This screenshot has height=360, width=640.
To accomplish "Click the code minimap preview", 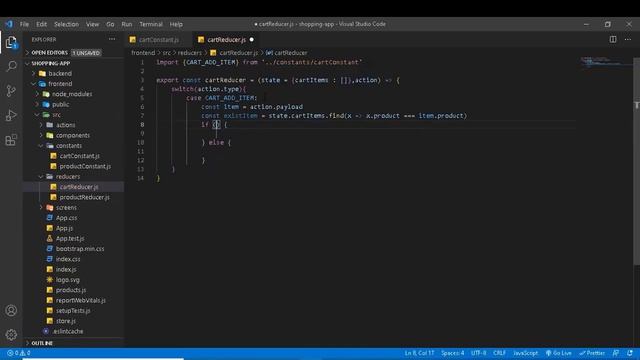I will (x=606, y=62).
